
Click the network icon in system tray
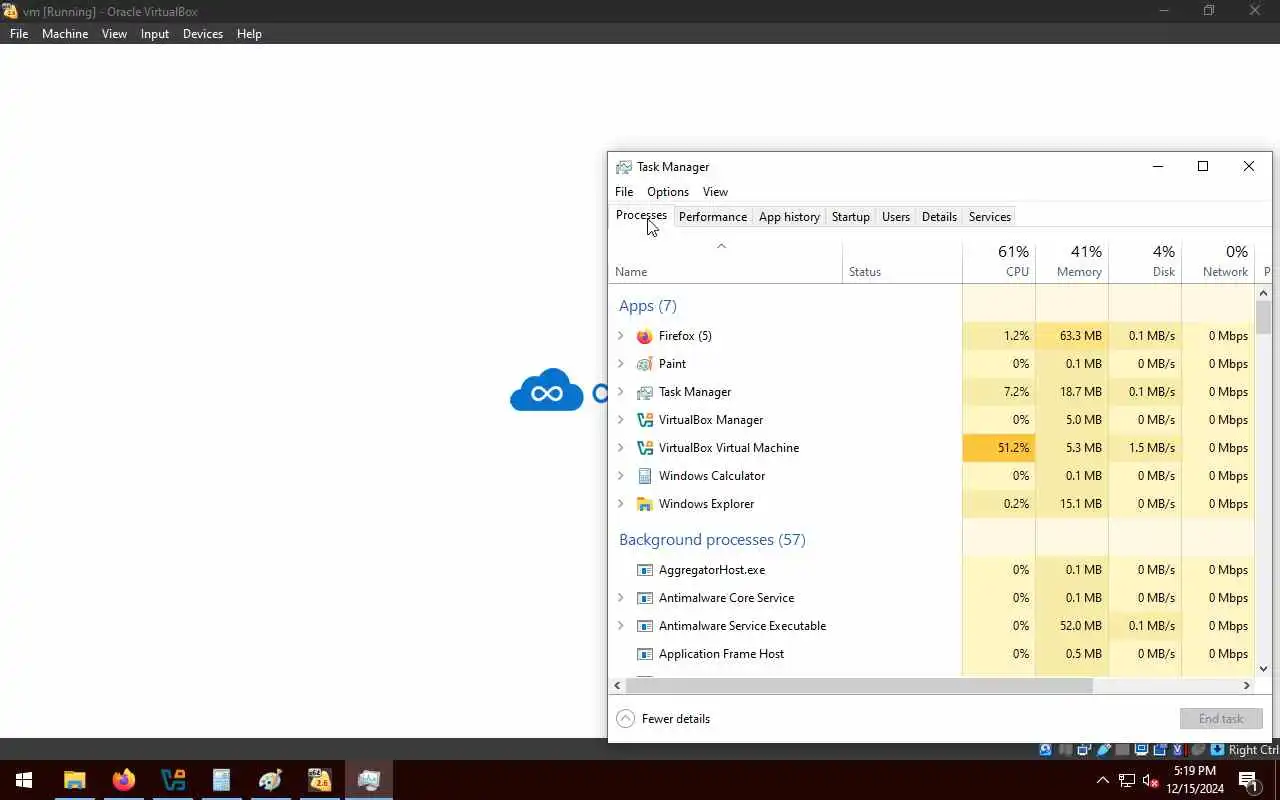click(1127, 781)
